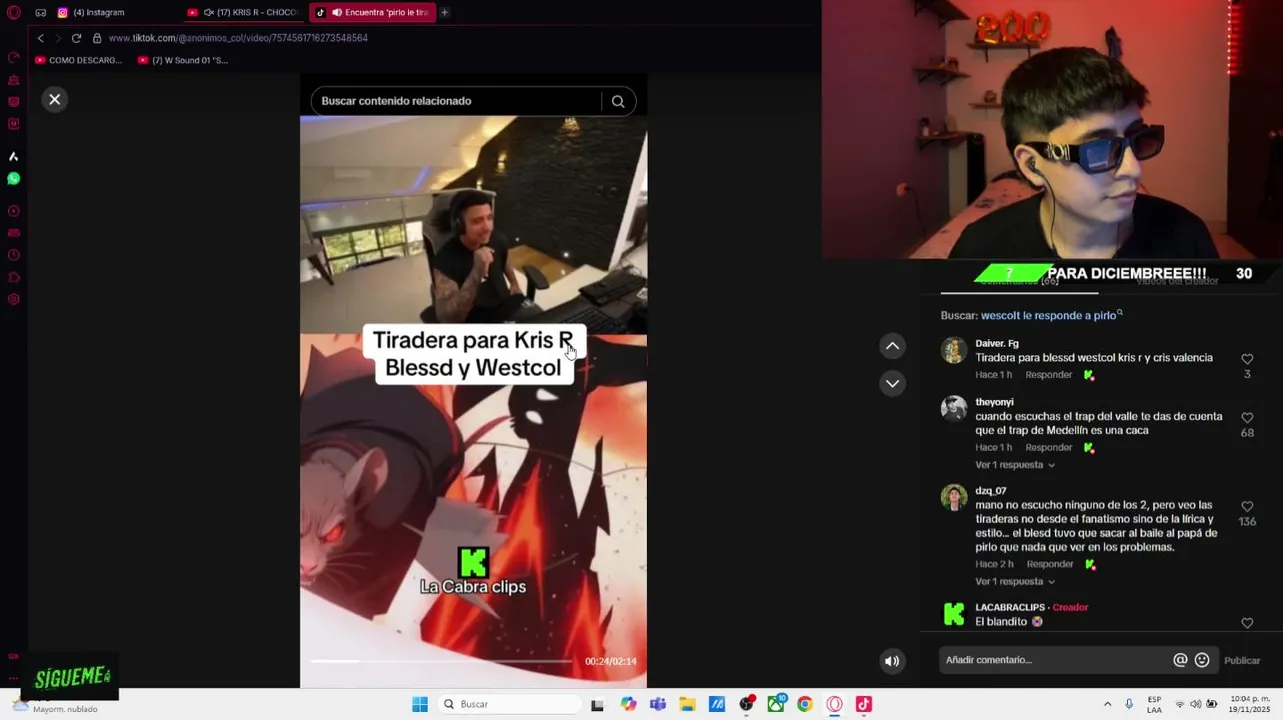Open Microsoft Teams from the taskbar

(x=658, y=704)
